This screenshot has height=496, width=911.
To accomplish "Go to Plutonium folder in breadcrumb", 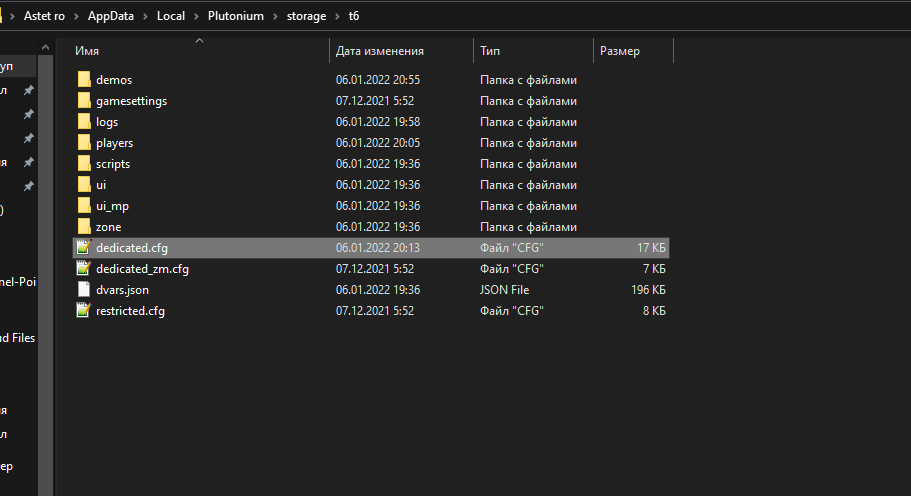I will point(236,17).
